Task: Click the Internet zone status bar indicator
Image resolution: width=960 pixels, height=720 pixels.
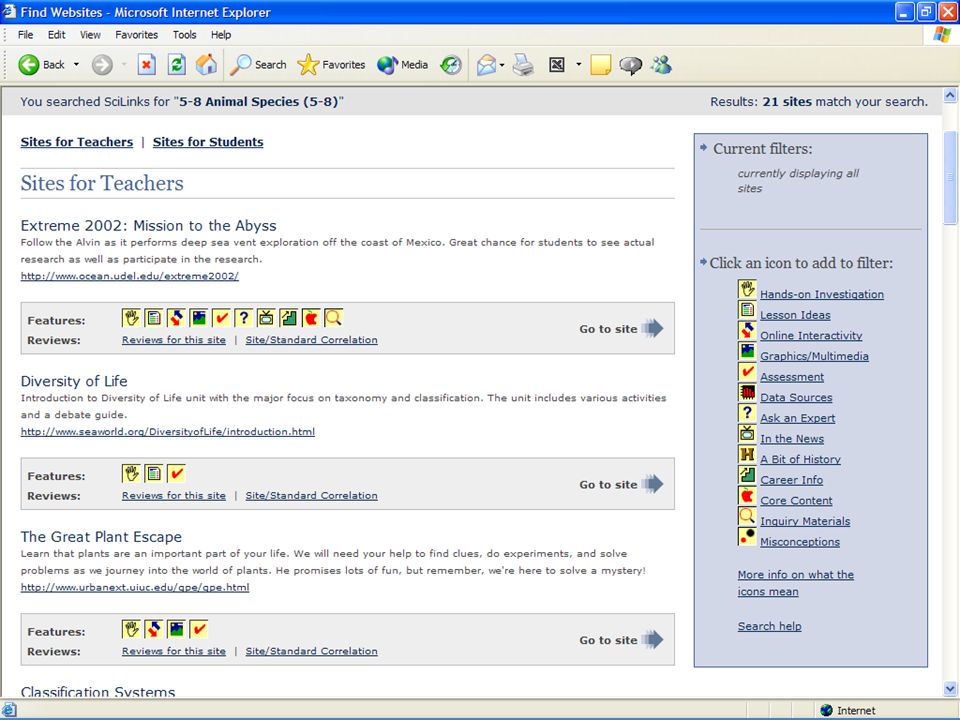Action: point(847,710)
